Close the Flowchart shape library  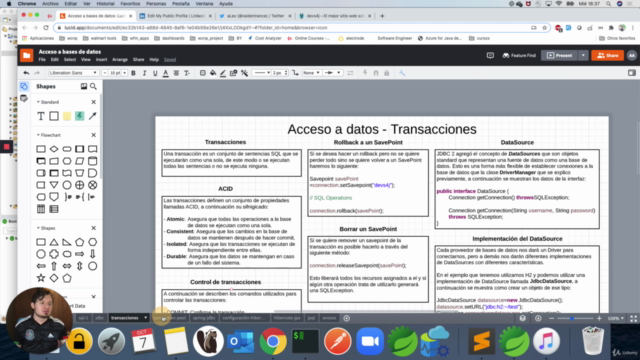[x=93, y=135]
